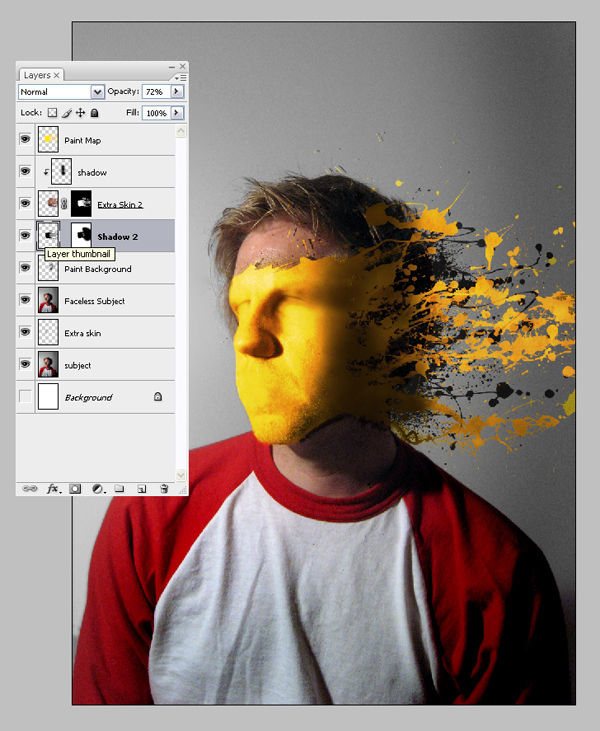Enable lock transparent pixels icon
This screenshot has width=600, height=731.
[52, 113]
